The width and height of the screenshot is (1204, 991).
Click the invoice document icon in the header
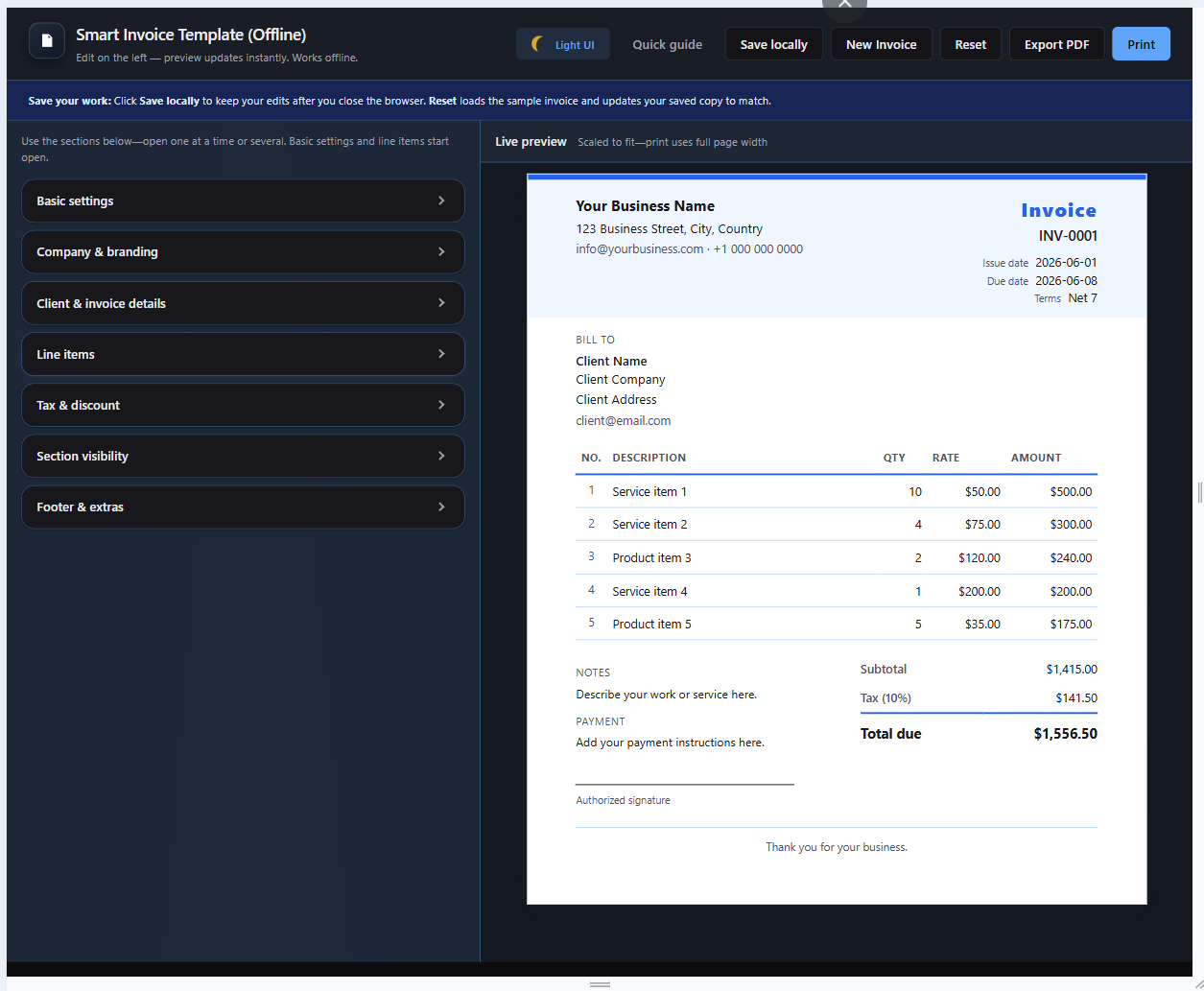point(46,40)
